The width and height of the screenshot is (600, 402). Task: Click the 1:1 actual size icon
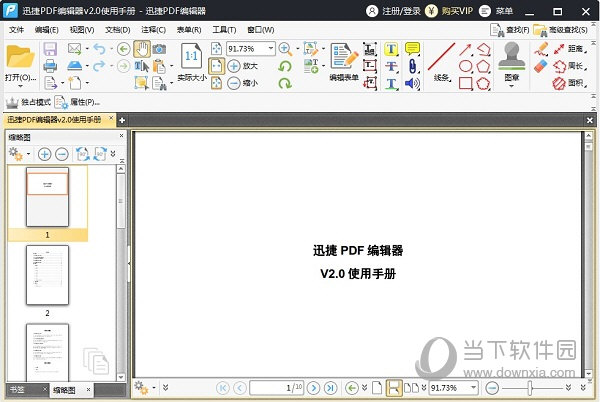click(x=191, y=56)
